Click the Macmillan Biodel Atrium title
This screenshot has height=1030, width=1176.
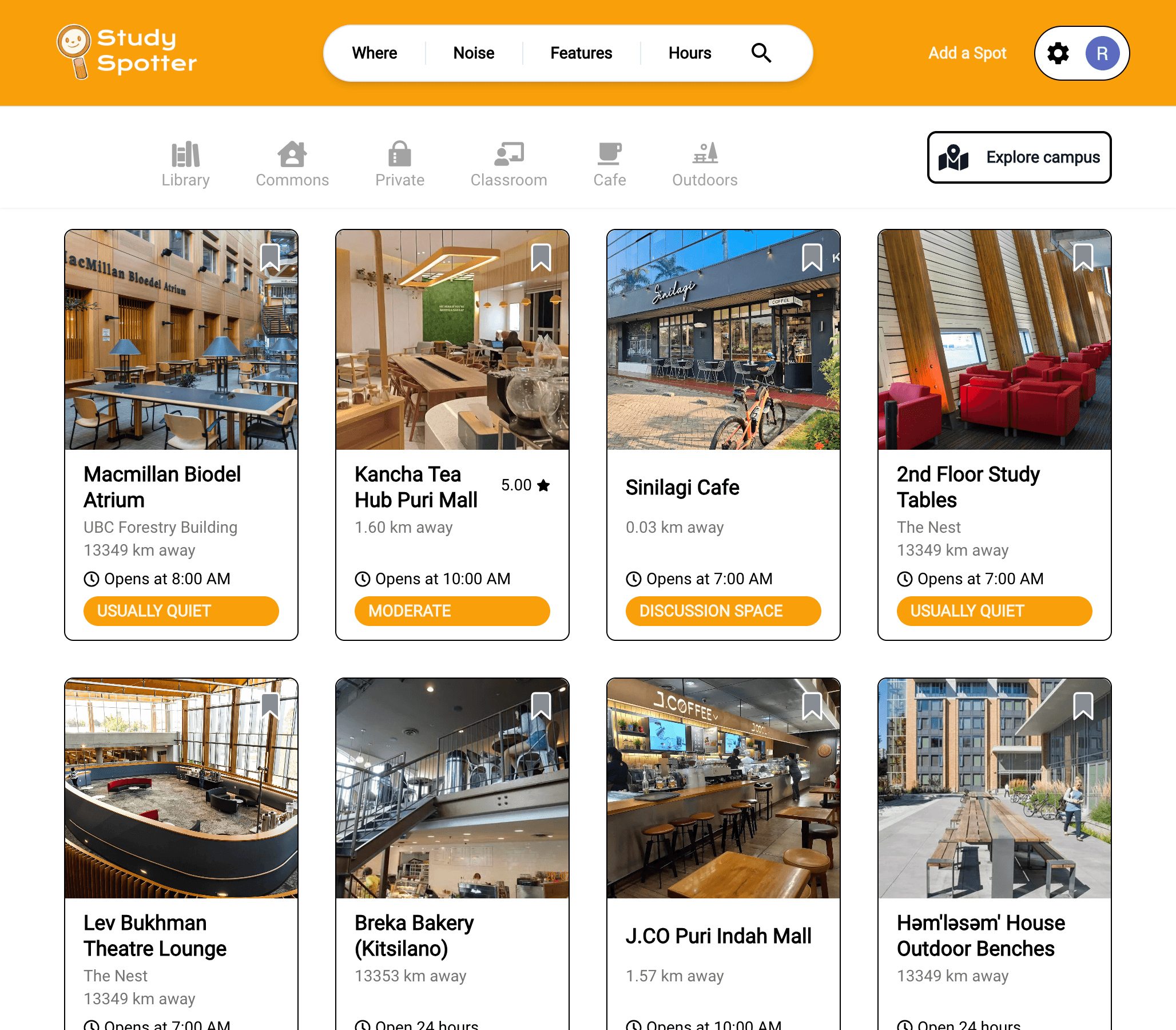(x=162, y=488)
